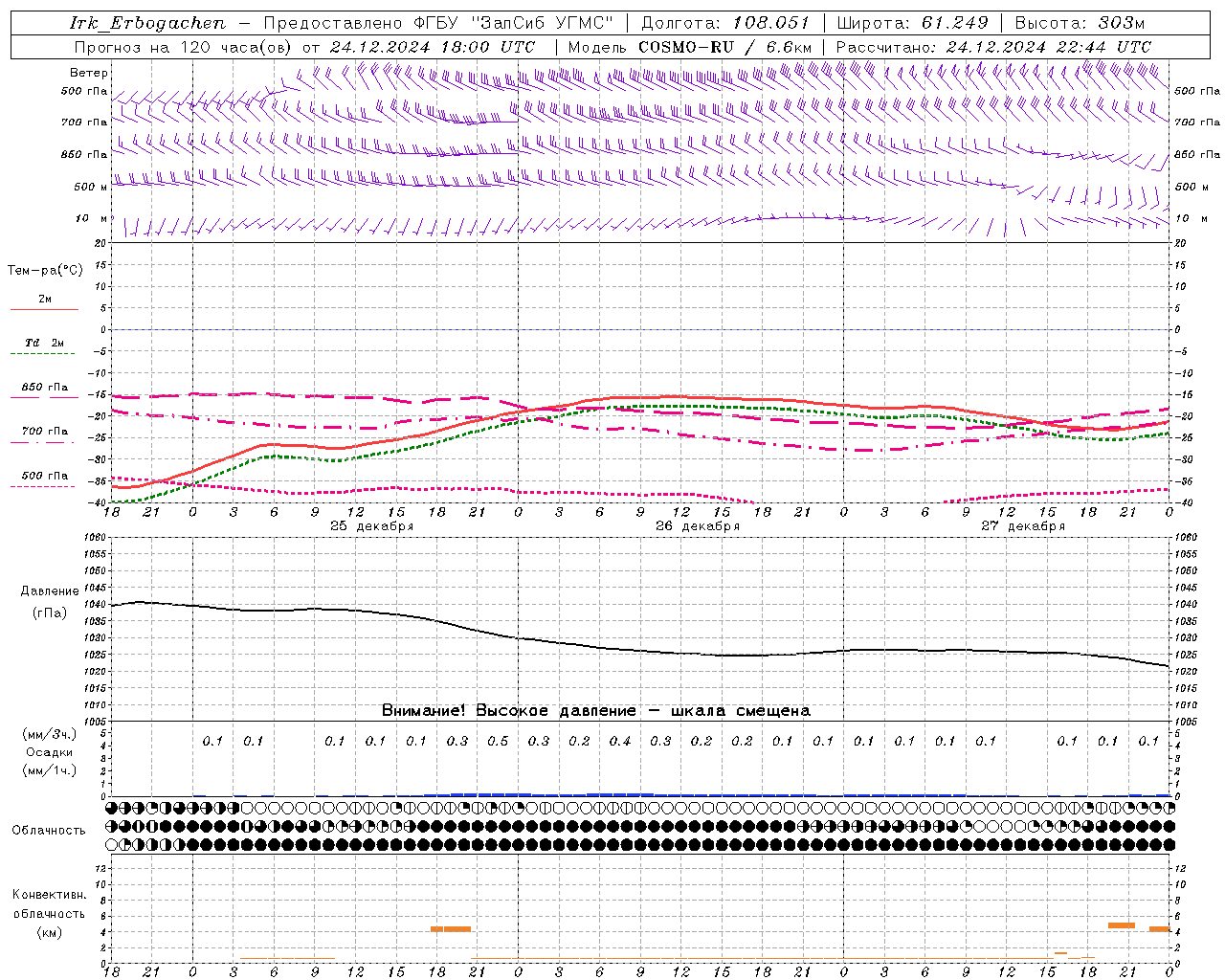Select the 'Тем-ра(°C)' axis label

click(x=45, y=271)
